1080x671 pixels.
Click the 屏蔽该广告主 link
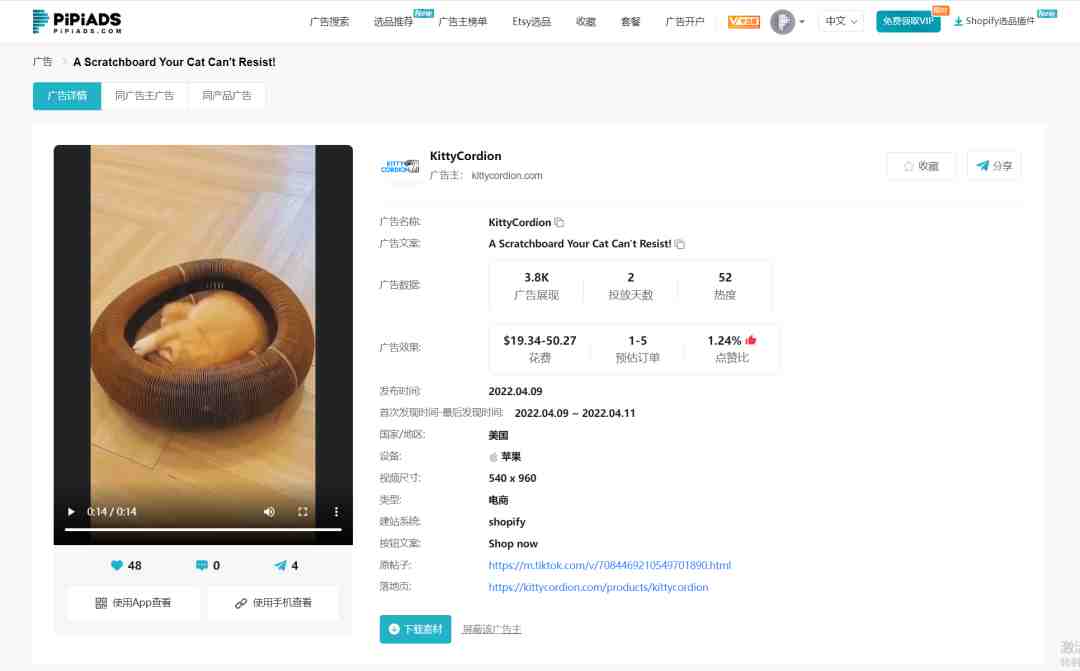(x=492, y=629)
